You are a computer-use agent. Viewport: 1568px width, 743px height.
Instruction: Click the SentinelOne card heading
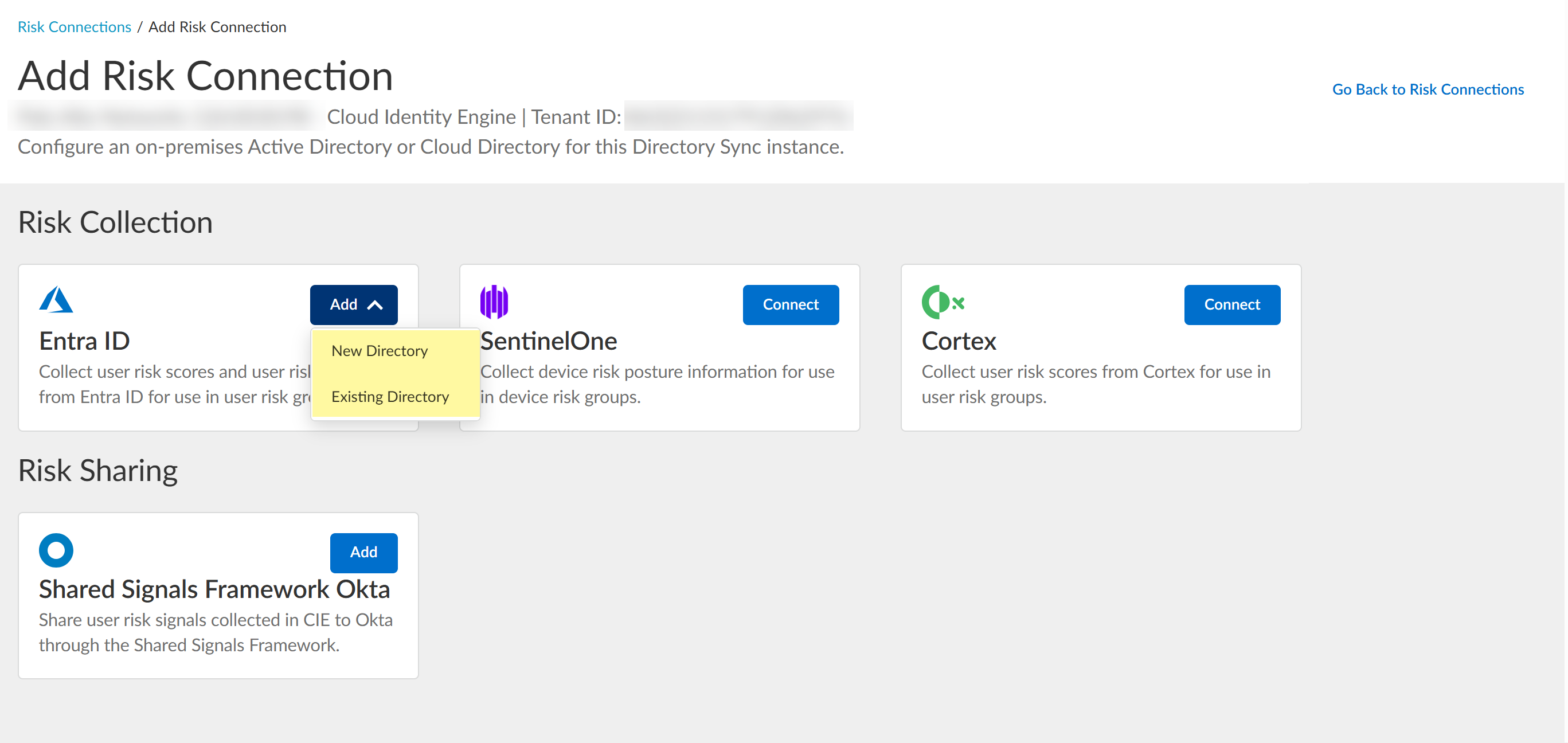coord(549,341)
